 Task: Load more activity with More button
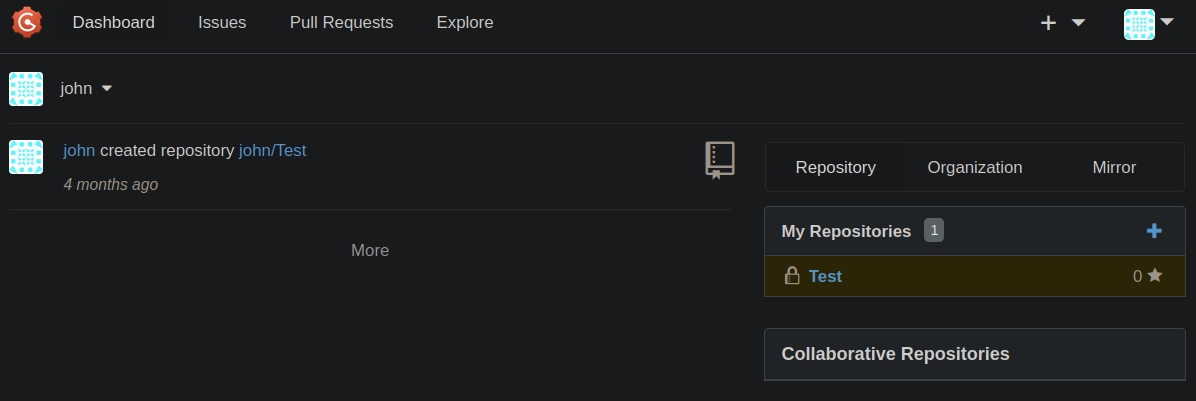click(370, 250)
